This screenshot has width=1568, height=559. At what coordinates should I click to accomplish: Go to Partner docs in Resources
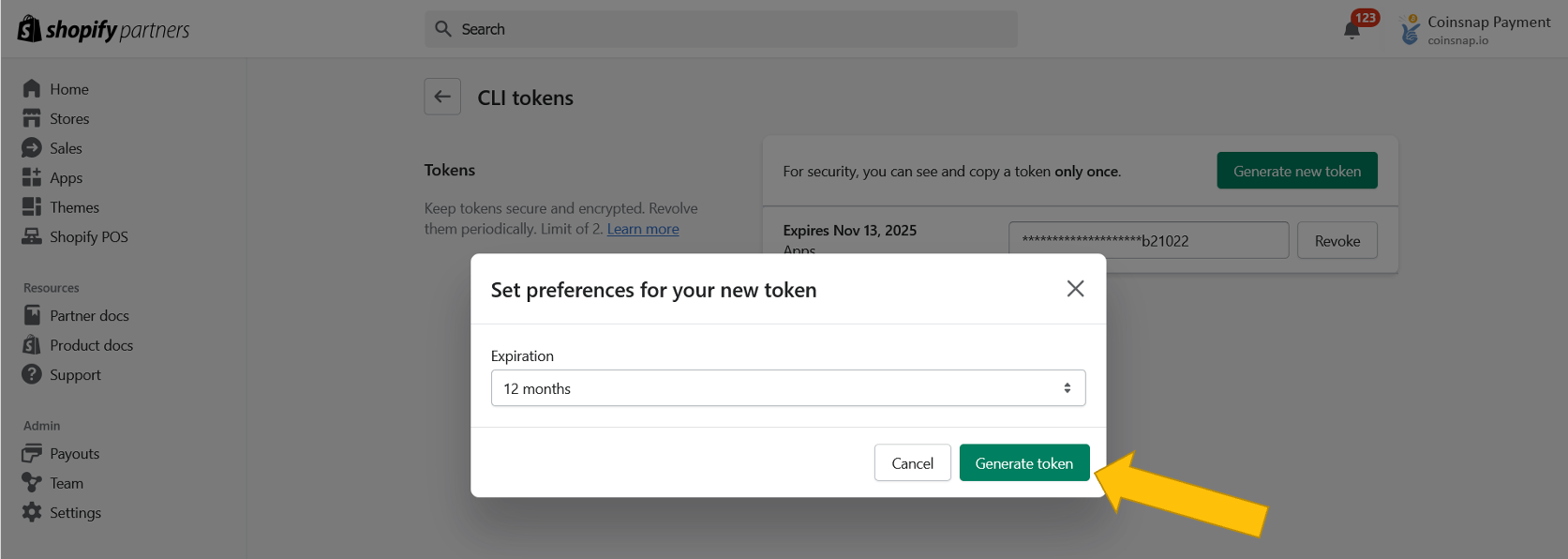[x=89, y=316]
